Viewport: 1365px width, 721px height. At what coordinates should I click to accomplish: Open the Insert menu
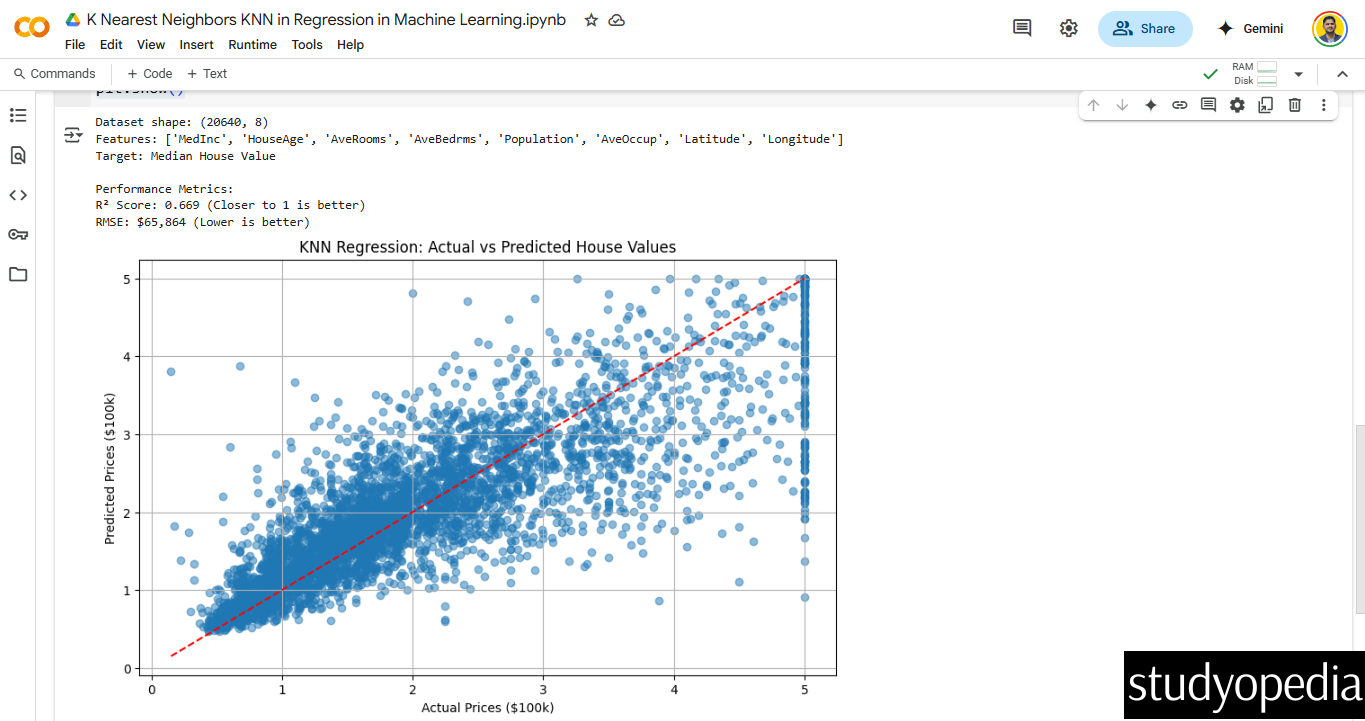pos(196,44)
